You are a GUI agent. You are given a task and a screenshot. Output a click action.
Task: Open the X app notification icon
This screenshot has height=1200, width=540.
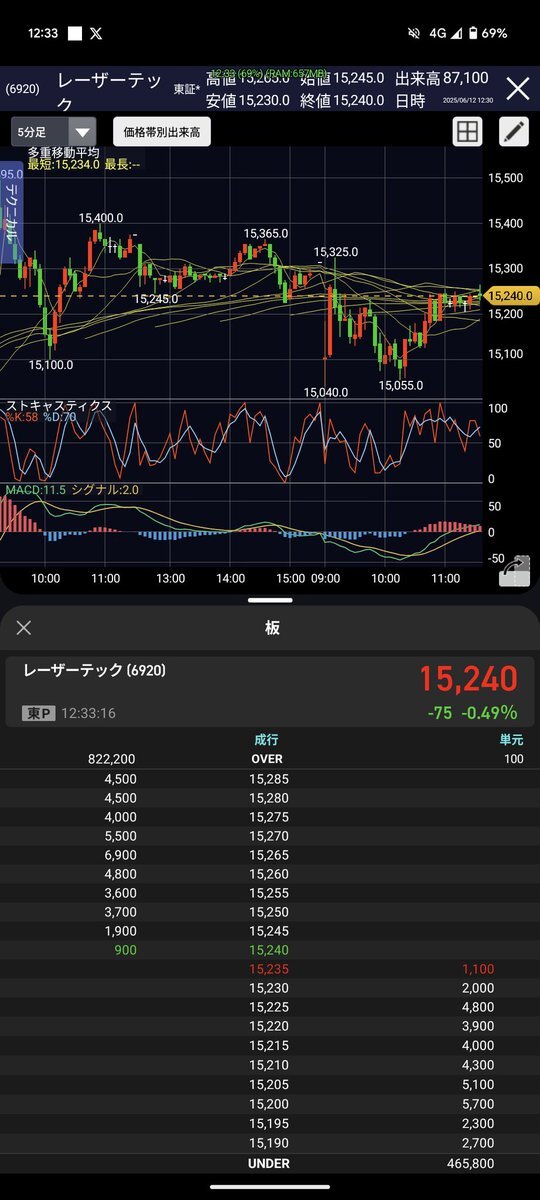[x=96, y=33]
